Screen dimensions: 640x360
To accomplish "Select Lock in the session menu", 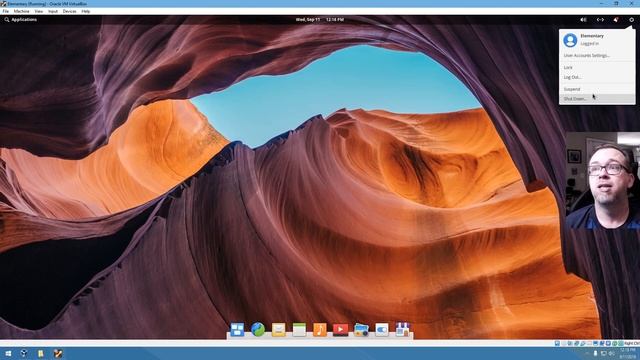I will coord(597,67).
